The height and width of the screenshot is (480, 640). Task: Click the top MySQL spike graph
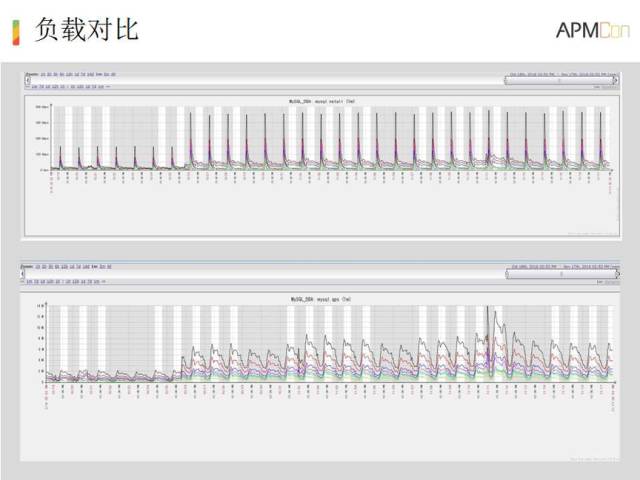point(322,166)
